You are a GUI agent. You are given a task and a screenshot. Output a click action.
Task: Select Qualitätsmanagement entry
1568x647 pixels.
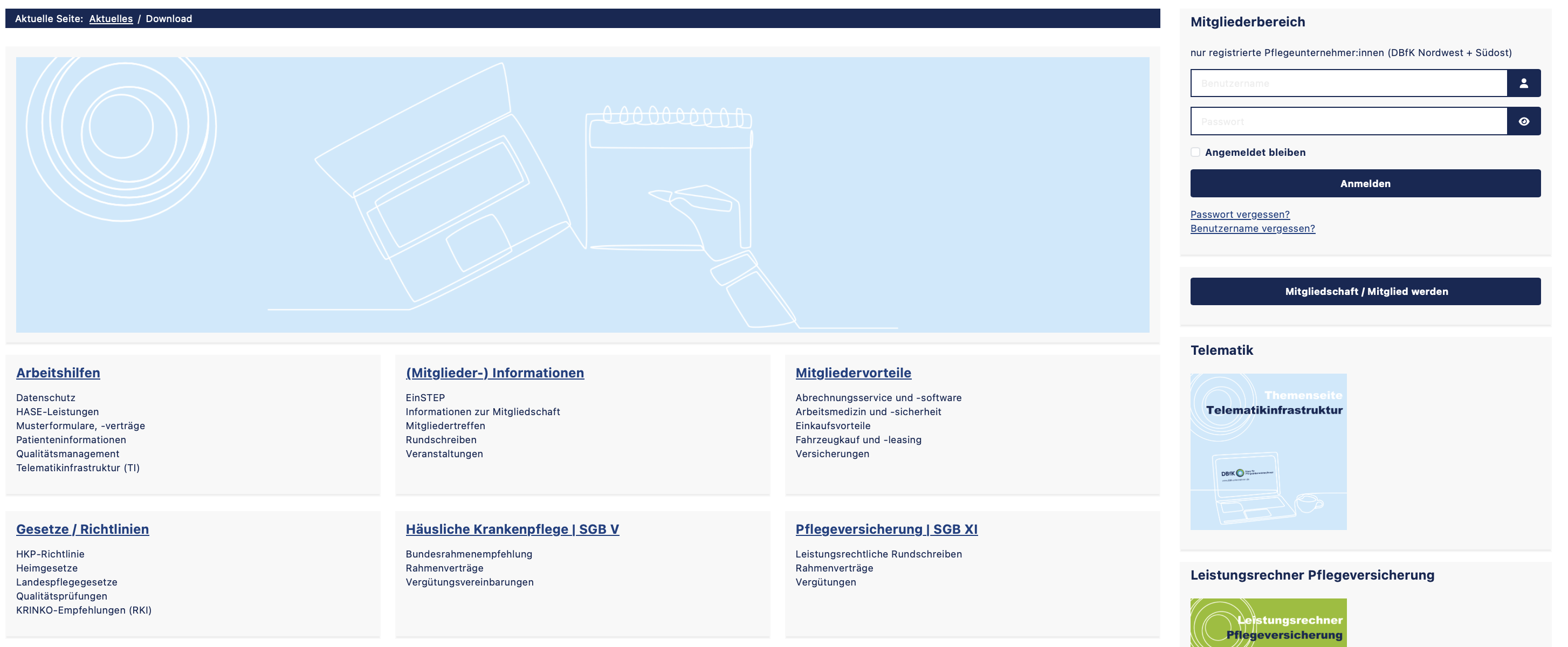(x=67, y=453)
